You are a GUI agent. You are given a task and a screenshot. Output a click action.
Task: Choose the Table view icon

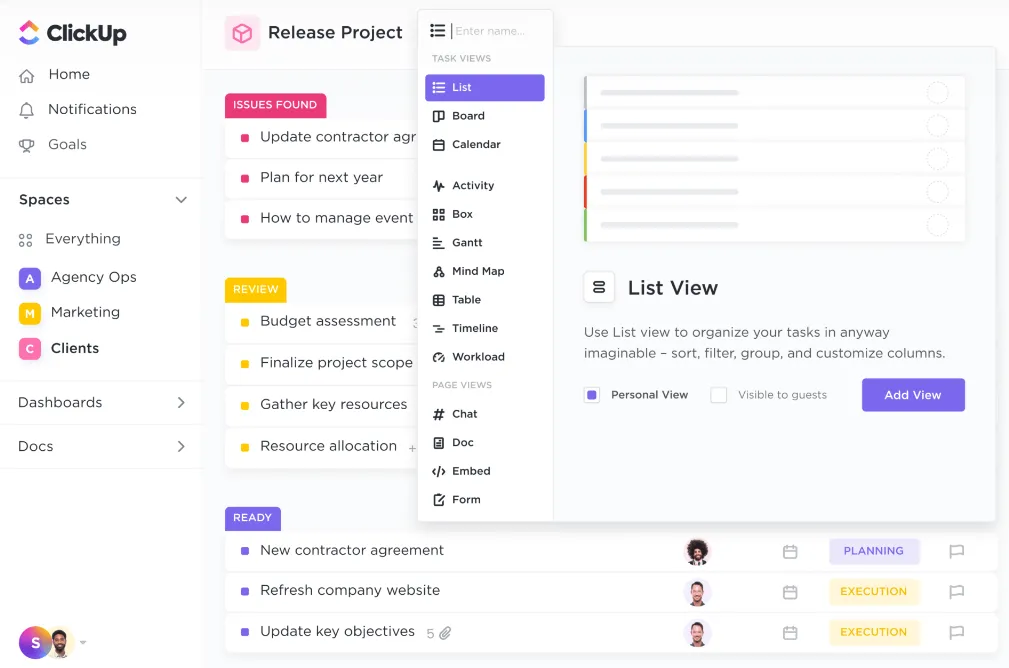tap(439, 300)
